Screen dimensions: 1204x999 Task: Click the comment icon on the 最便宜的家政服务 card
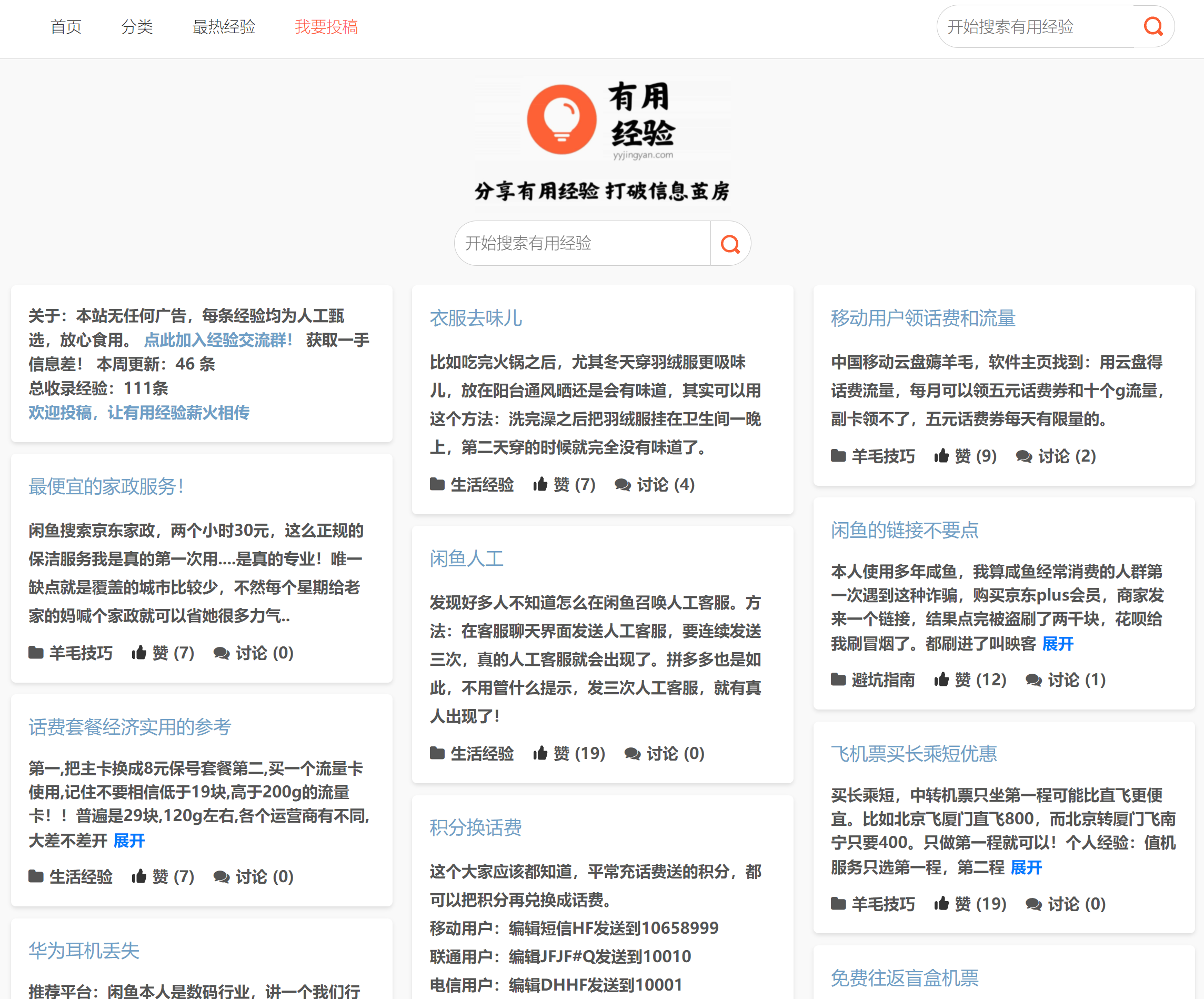coord(222,653)
